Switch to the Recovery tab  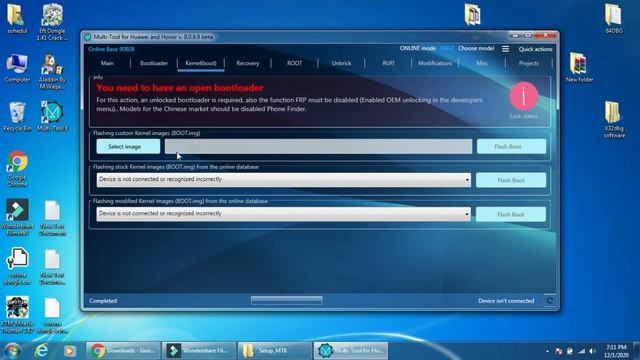coord(247,63)
